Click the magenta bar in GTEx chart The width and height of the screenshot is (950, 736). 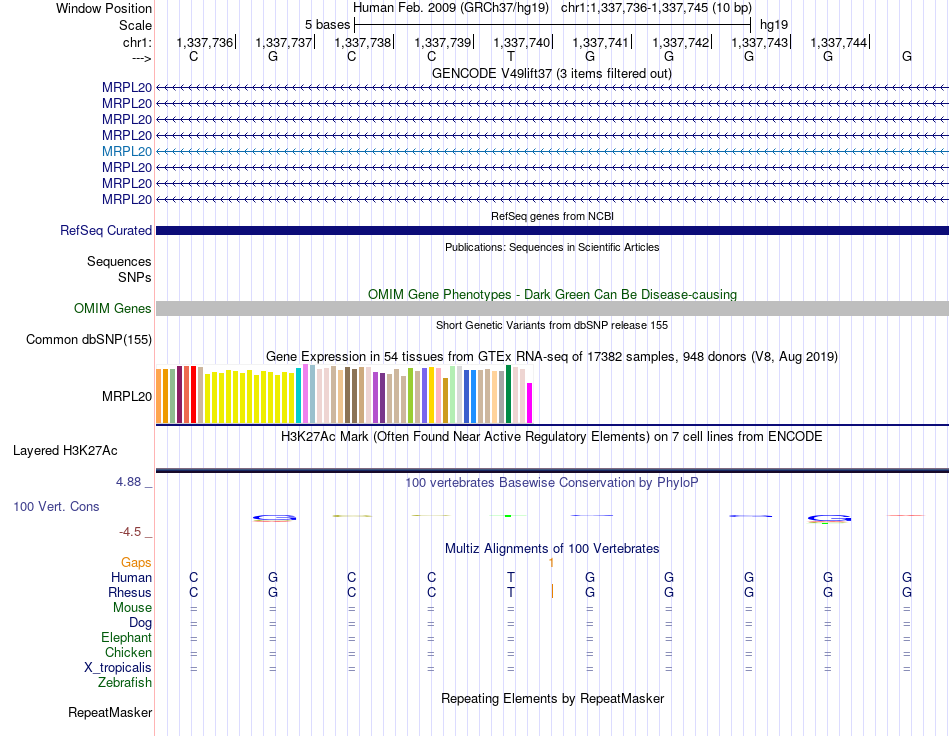tap(530, 403)
